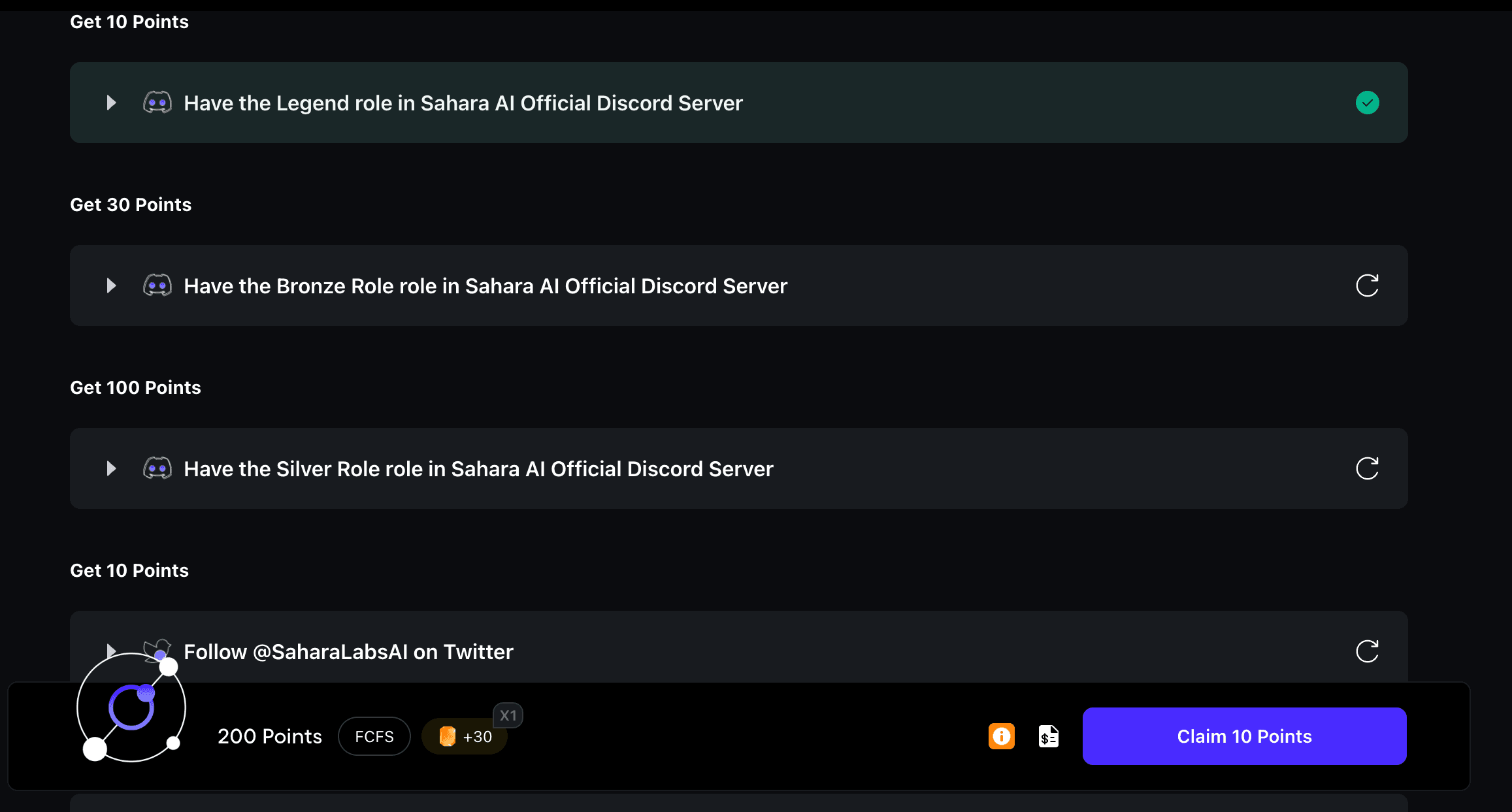This screenshot has height=812, width=1512.
Task: Click the orange gem +30 reward badge
Action: click(465, 736)
